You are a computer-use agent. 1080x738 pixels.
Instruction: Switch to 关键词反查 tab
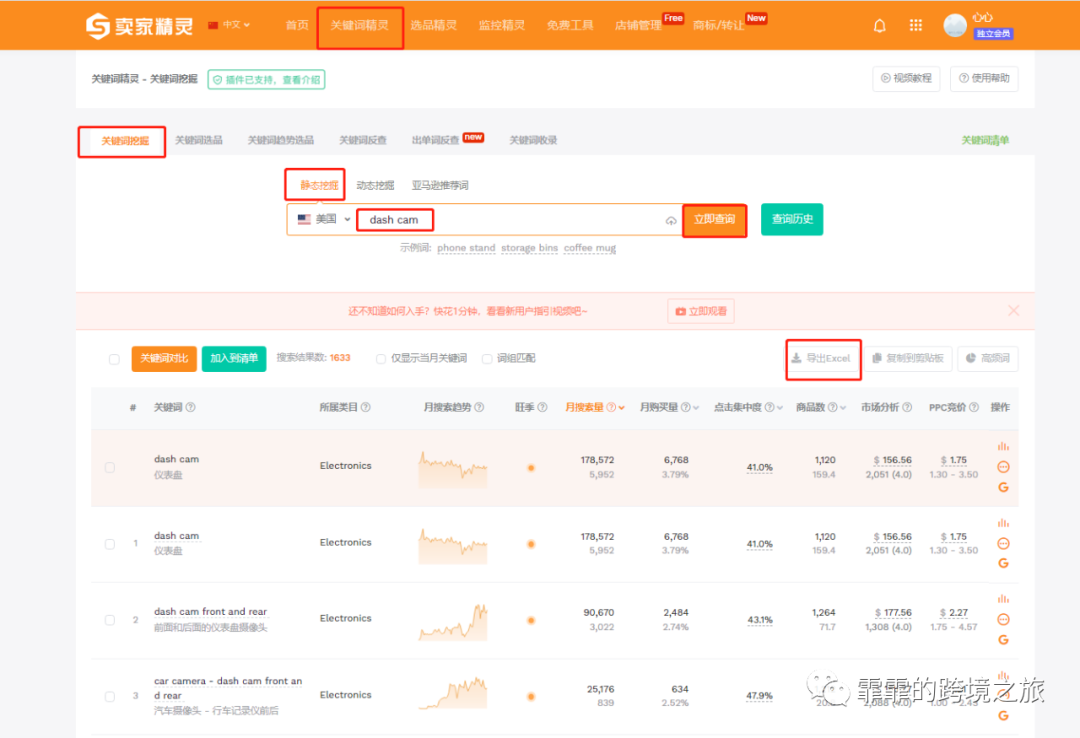pyautogui.click(x=362, y=140)
